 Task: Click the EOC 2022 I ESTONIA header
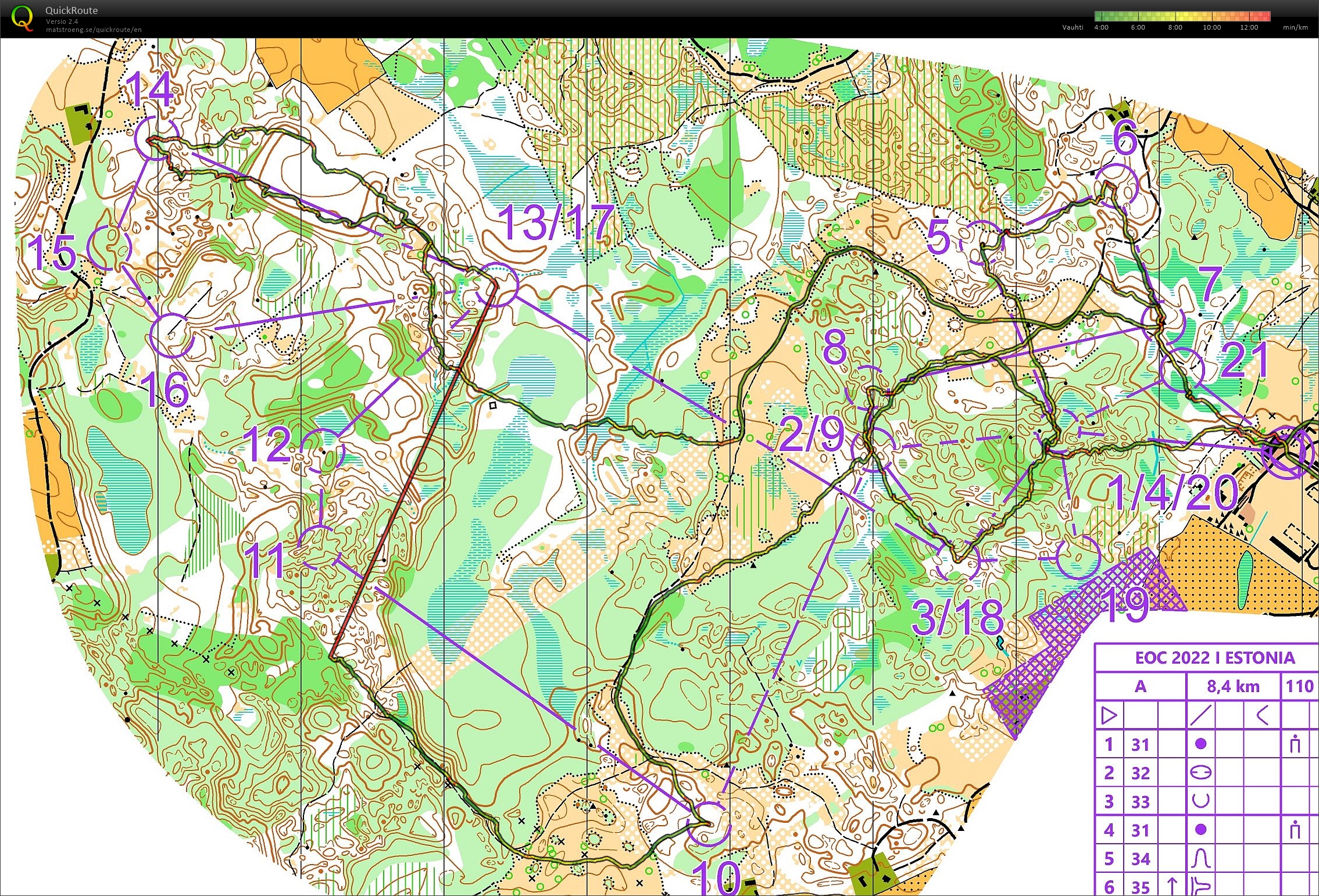click(x=1214, y=658)
